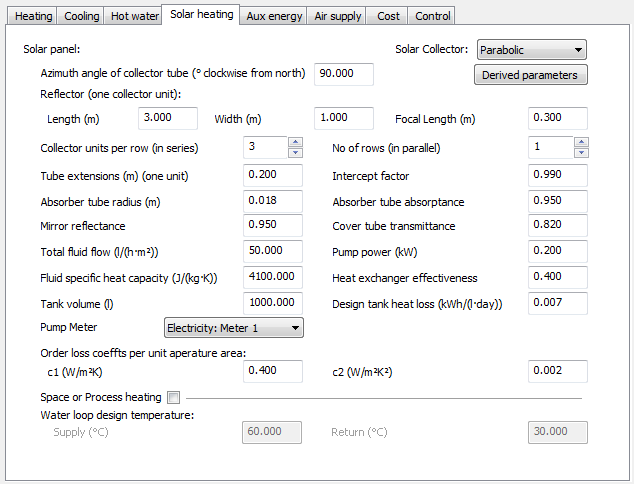Go to the Aux energy tab
Screen dimensions: 634x484
(x=273, y=16)
